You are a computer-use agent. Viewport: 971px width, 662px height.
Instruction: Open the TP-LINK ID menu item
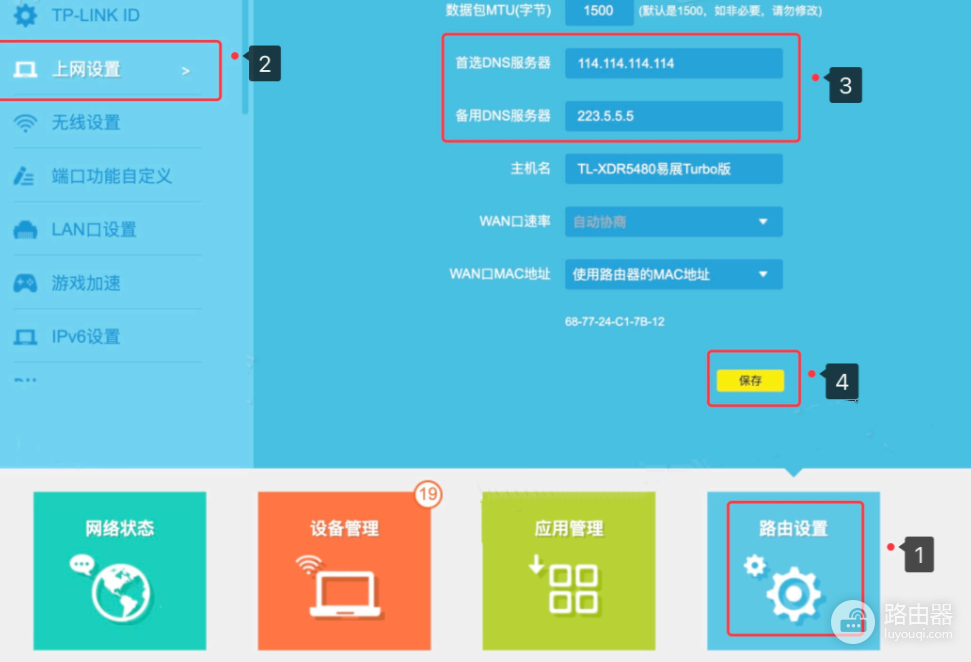pyautogui.click(x=107, y=14)
